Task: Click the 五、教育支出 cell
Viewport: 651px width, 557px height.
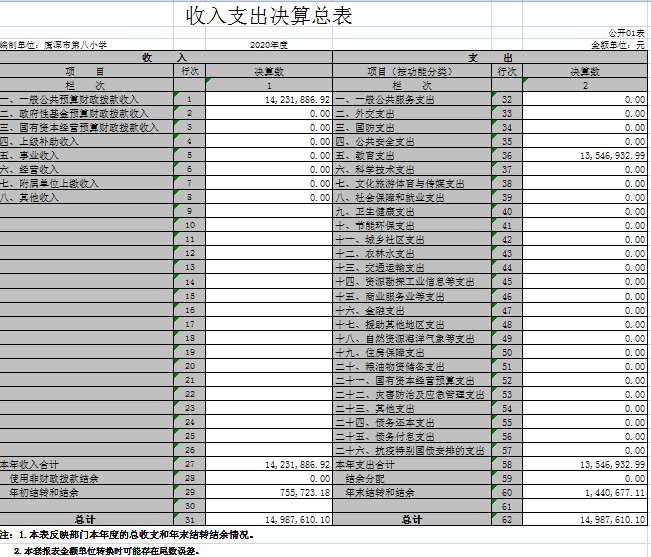Action: point(412,156)
